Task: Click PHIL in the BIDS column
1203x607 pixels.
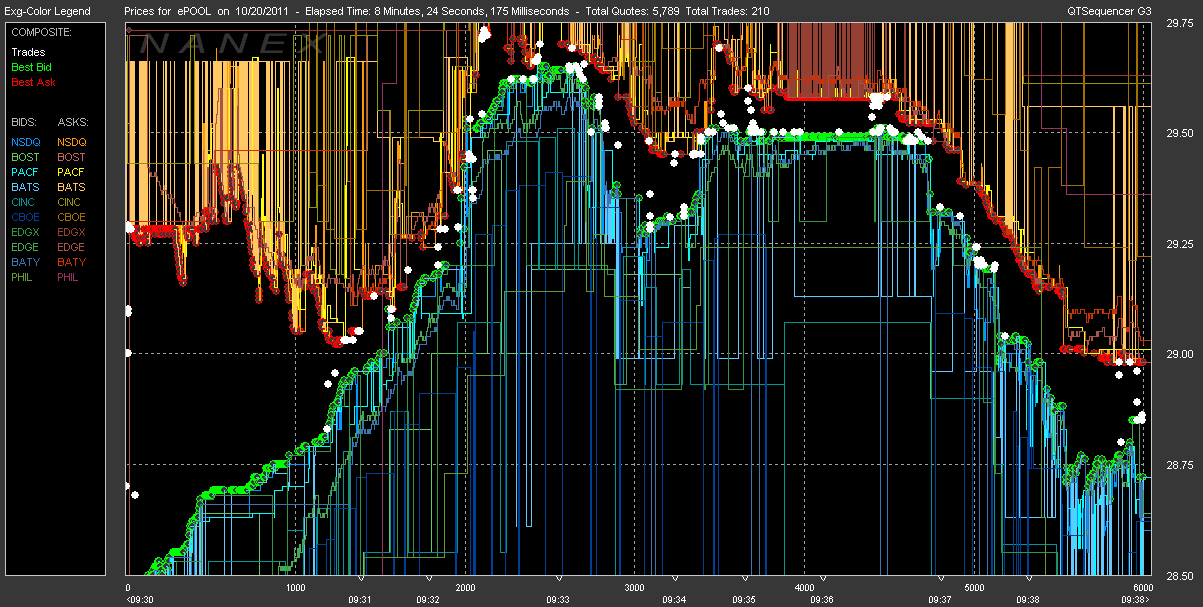Action: [x=23, y=277]
